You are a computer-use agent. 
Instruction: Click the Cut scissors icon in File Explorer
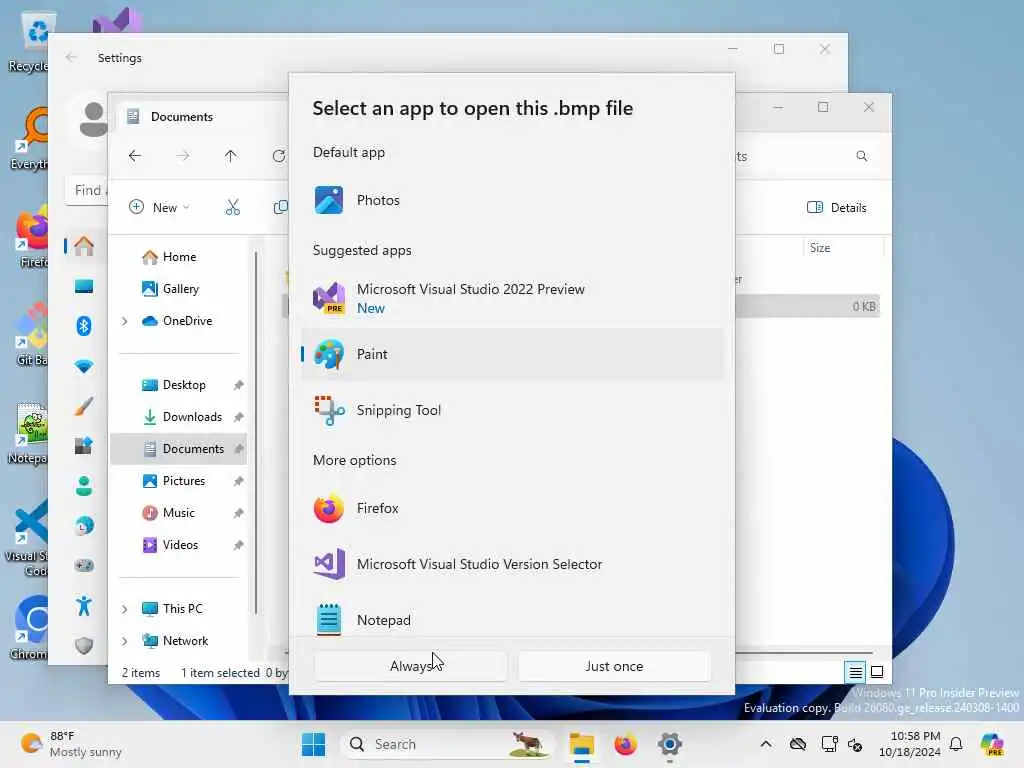click(232, 208)
